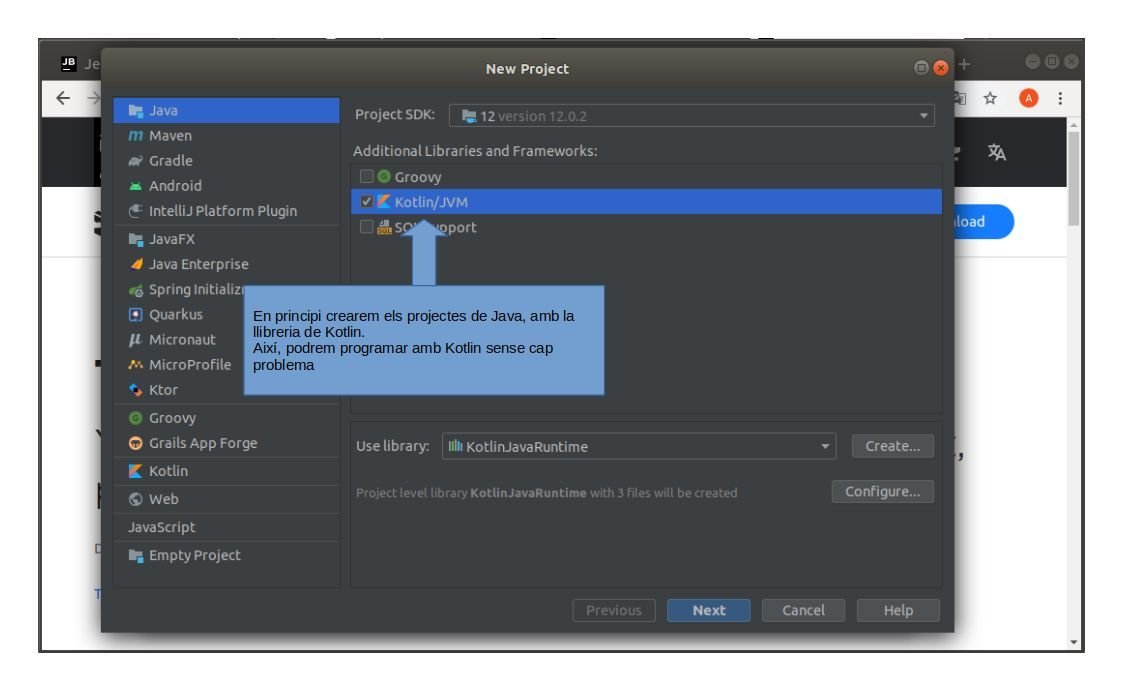Image resolution: width=1123 pixels, height=691 pixels.
Task: Click the JetBrains JB browser tab
Action: [x=80, y=64]
